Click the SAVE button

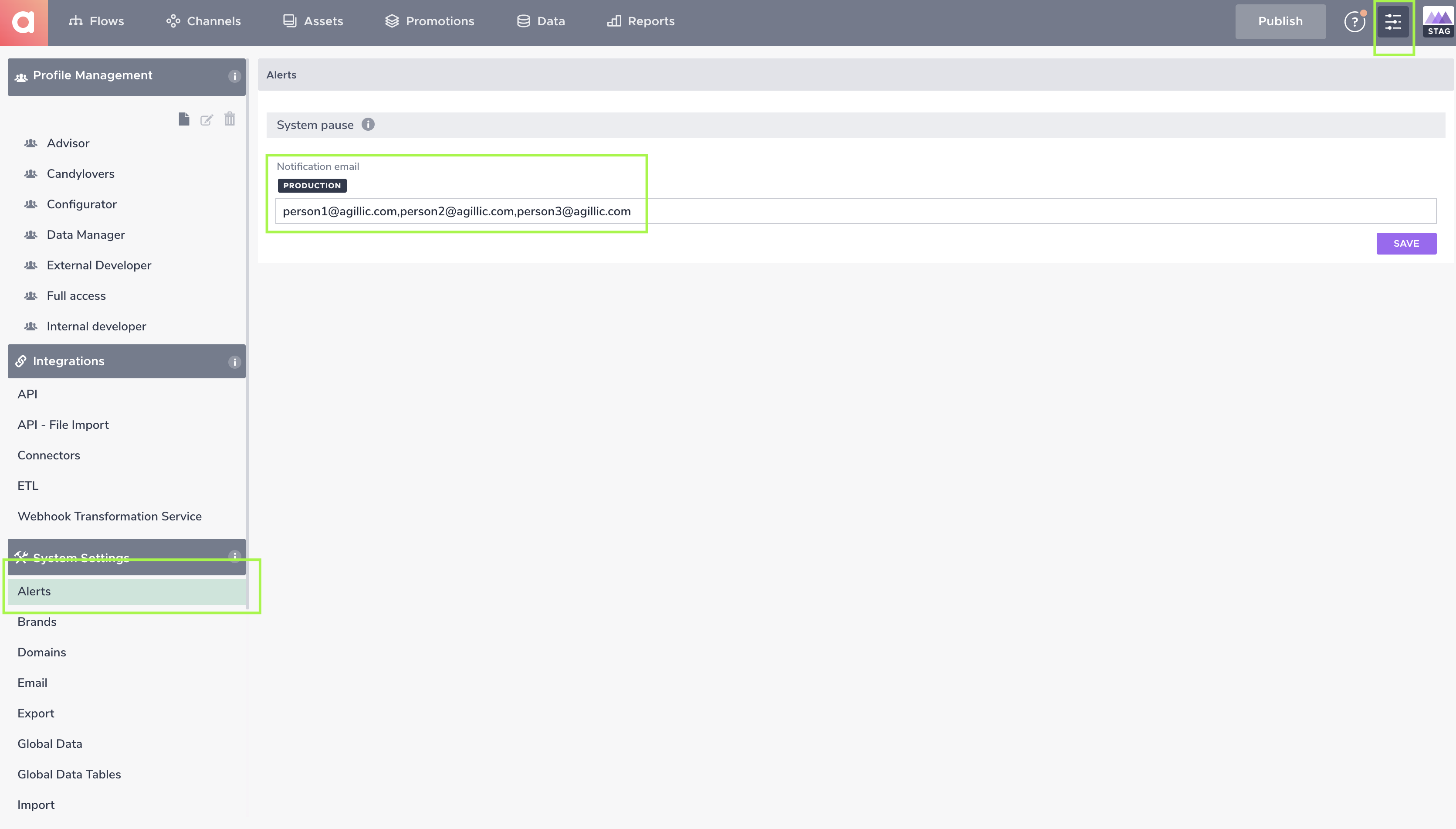coord(1406,244)
